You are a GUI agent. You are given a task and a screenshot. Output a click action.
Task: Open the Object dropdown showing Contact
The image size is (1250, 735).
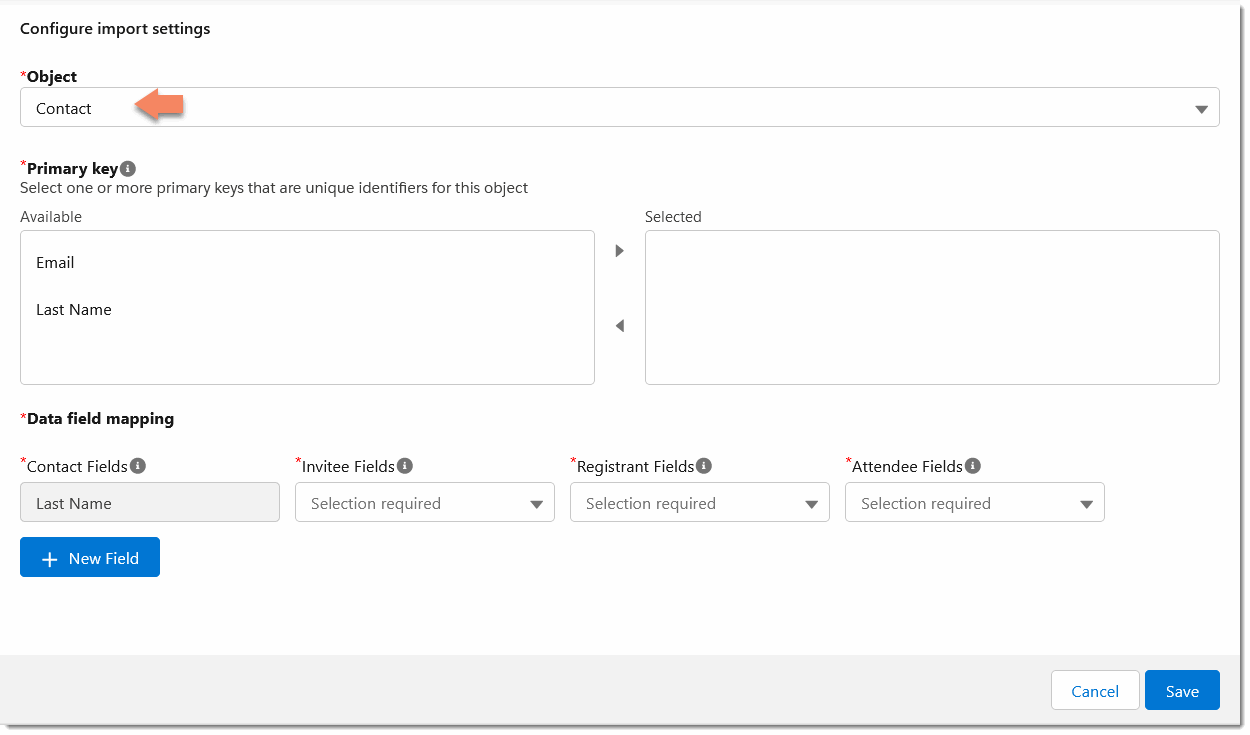pos(1200,107)
